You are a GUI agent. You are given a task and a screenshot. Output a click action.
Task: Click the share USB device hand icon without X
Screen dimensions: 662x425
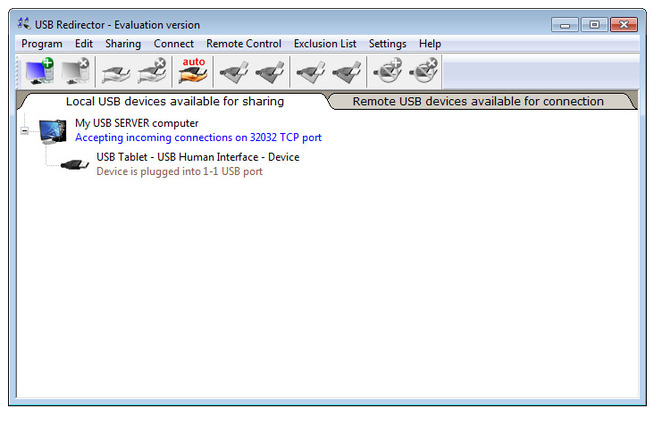click(116, 73)
